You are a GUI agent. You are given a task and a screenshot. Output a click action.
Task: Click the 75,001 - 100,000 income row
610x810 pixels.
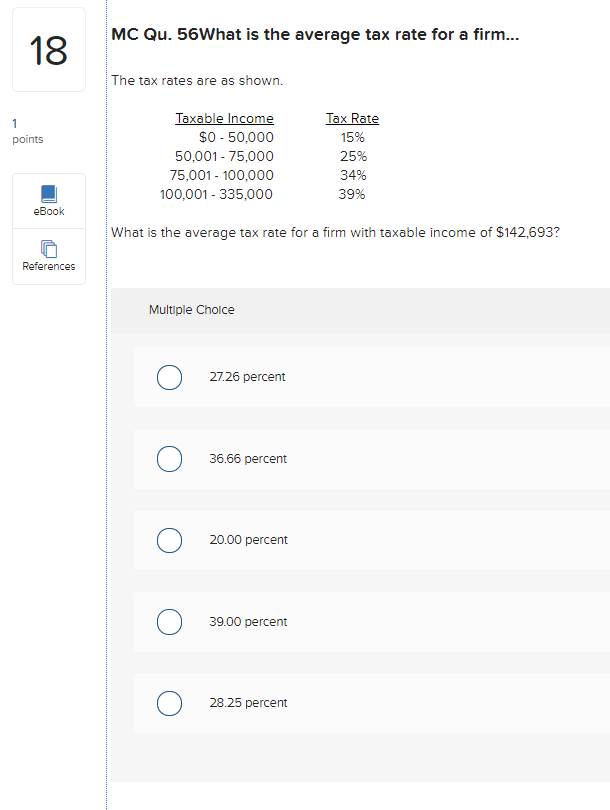point(222,175)
